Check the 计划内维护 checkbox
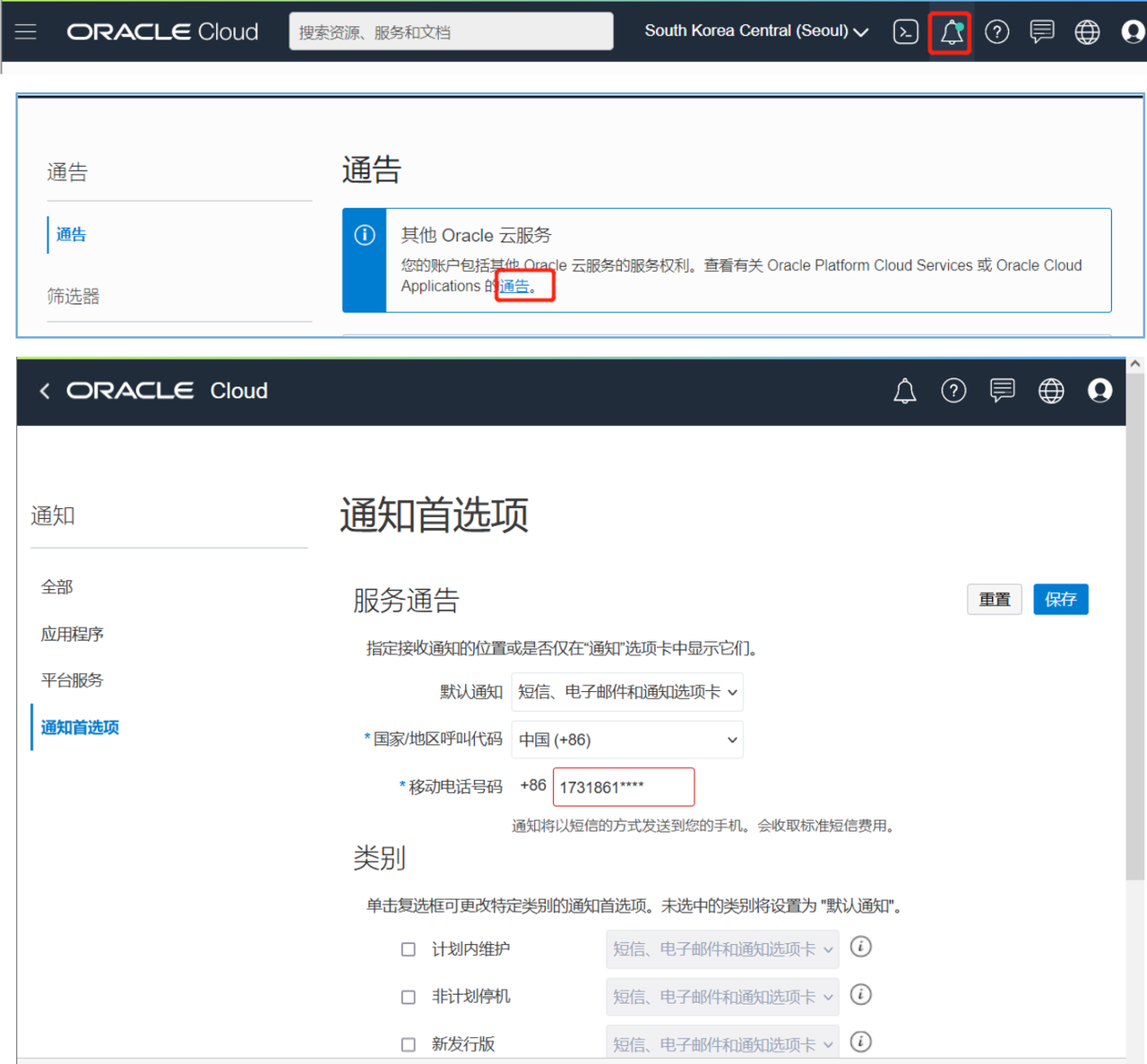Screen dimensions: 1147x1064 pos(409,949)
